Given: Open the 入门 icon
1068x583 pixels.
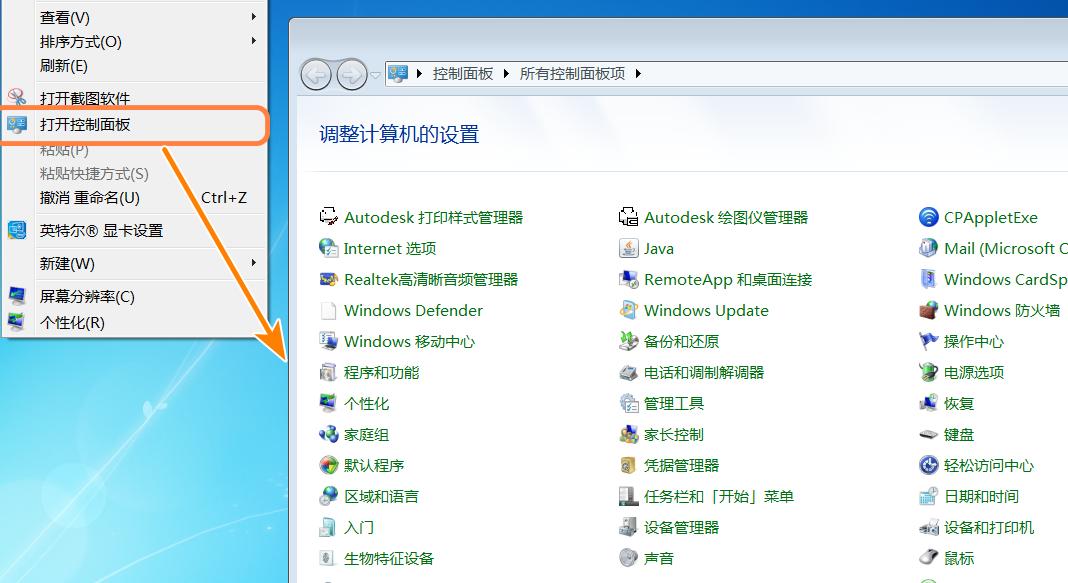Looking at the screenshot, I should (x=329, y=527).
